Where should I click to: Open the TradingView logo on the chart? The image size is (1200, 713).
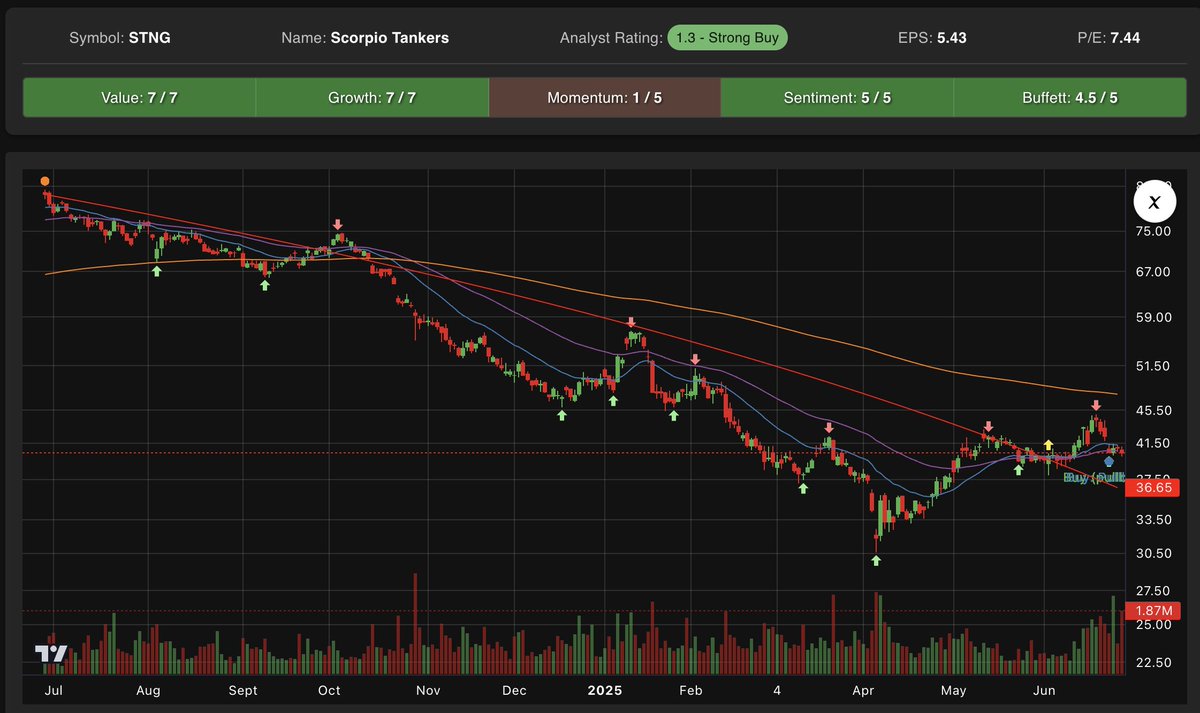coord(51,653)
